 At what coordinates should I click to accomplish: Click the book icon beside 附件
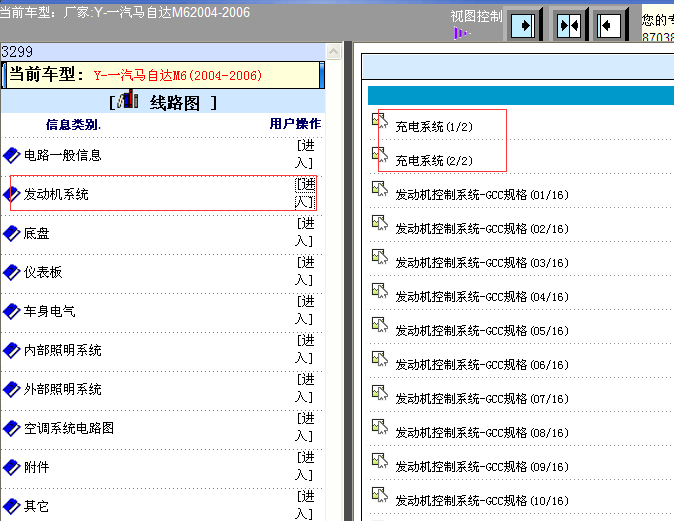pos(12,467)
